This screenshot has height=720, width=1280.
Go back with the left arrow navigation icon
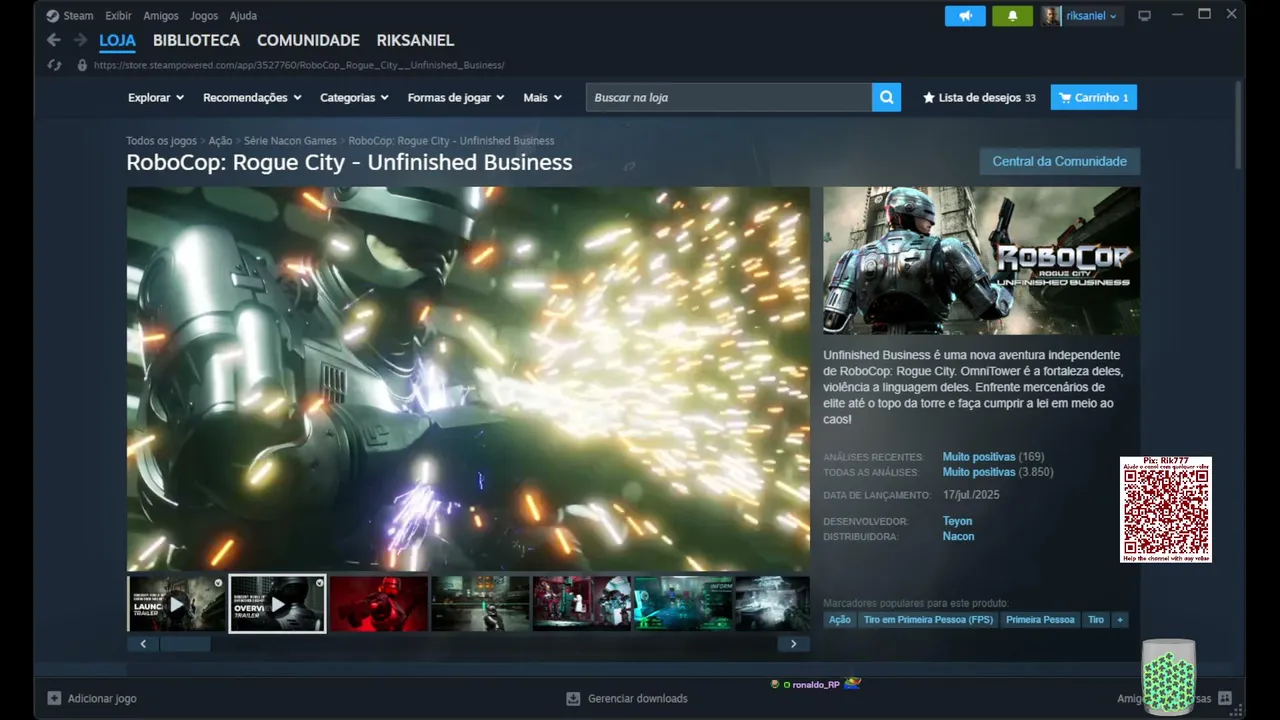click(x=54, y=40)
